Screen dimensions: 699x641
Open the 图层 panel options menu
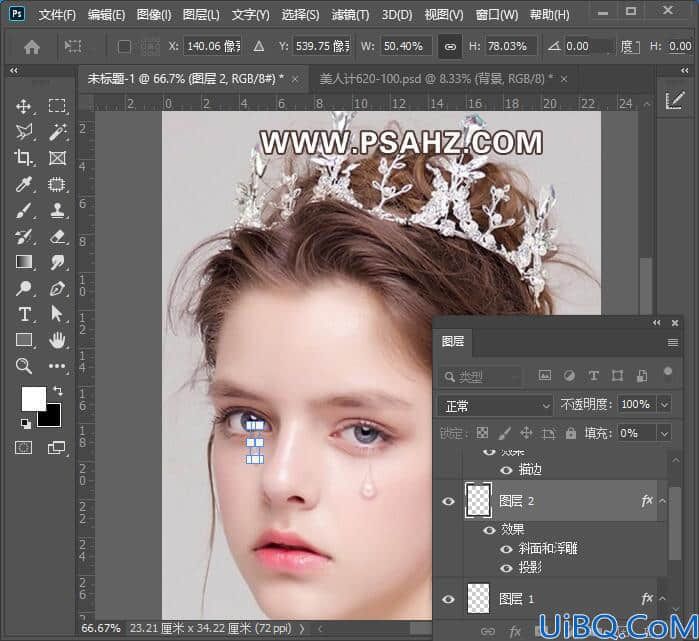[673, 342]
